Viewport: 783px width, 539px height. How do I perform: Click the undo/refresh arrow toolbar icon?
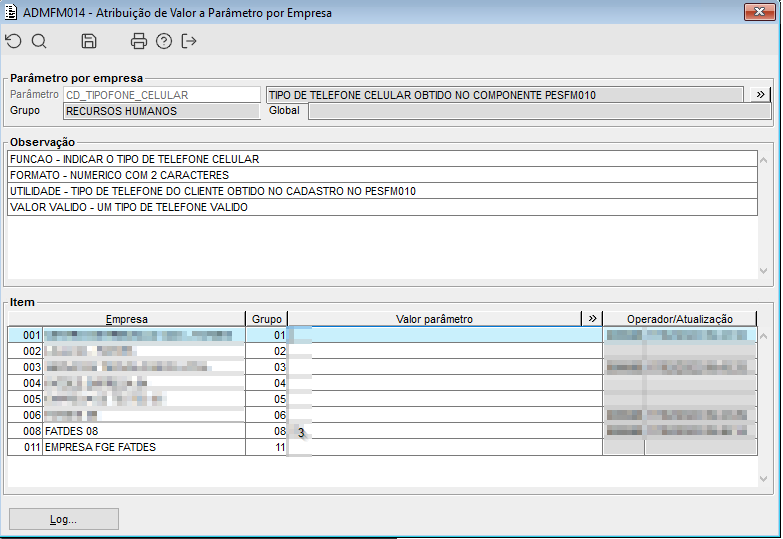coord(14,41)
